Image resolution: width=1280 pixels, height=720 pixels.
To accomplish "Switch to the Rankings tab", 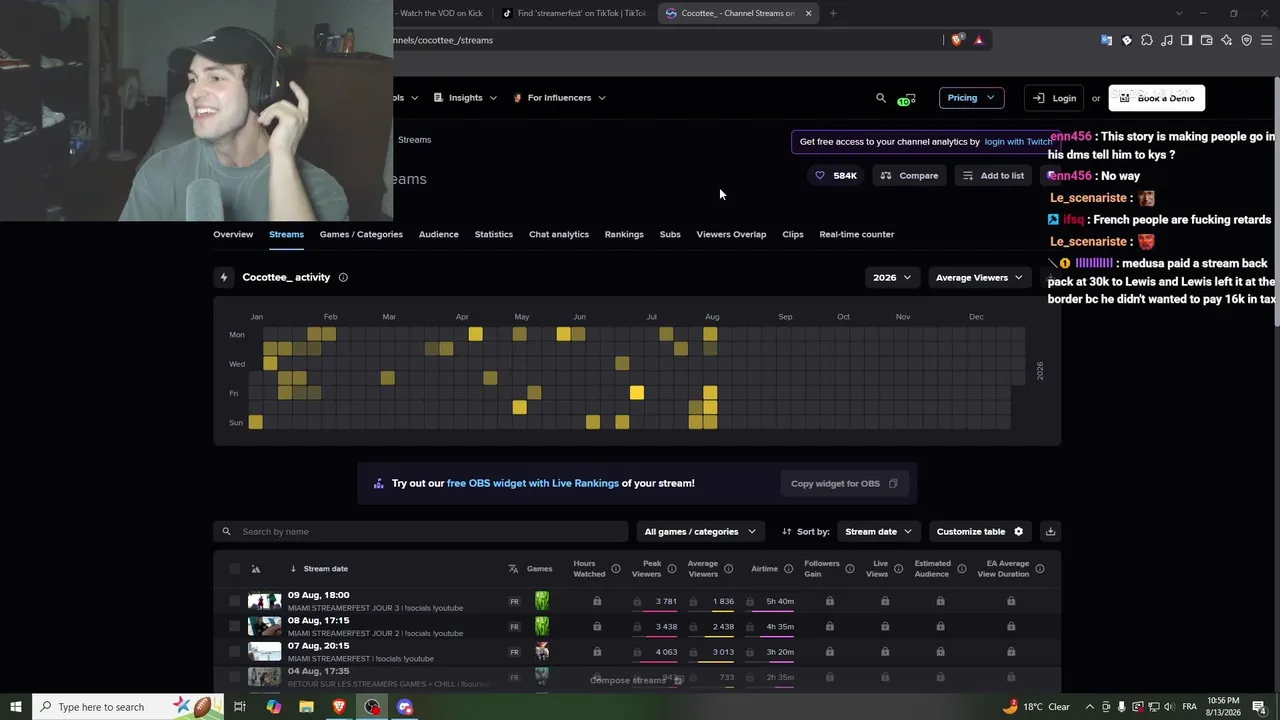I will (624, 234).
